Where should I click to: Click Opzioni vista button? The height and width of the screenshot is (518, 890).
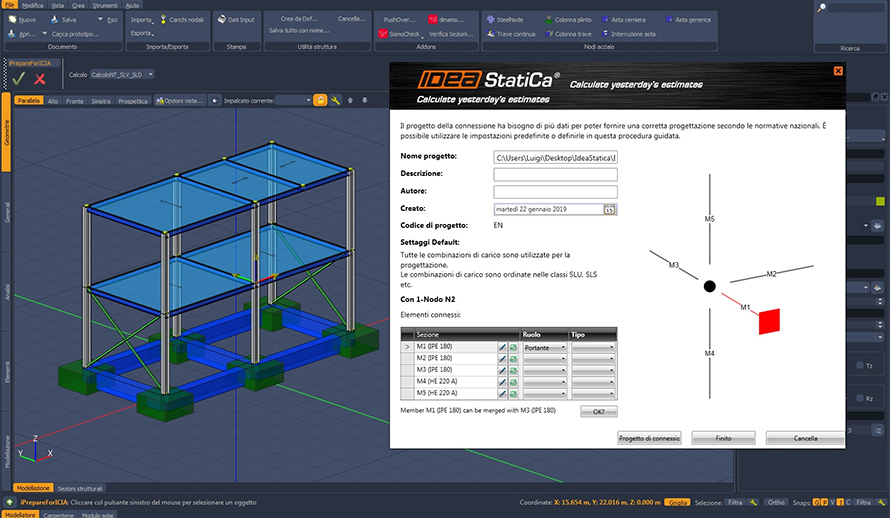pyautogui.click(x=179, y=100)
